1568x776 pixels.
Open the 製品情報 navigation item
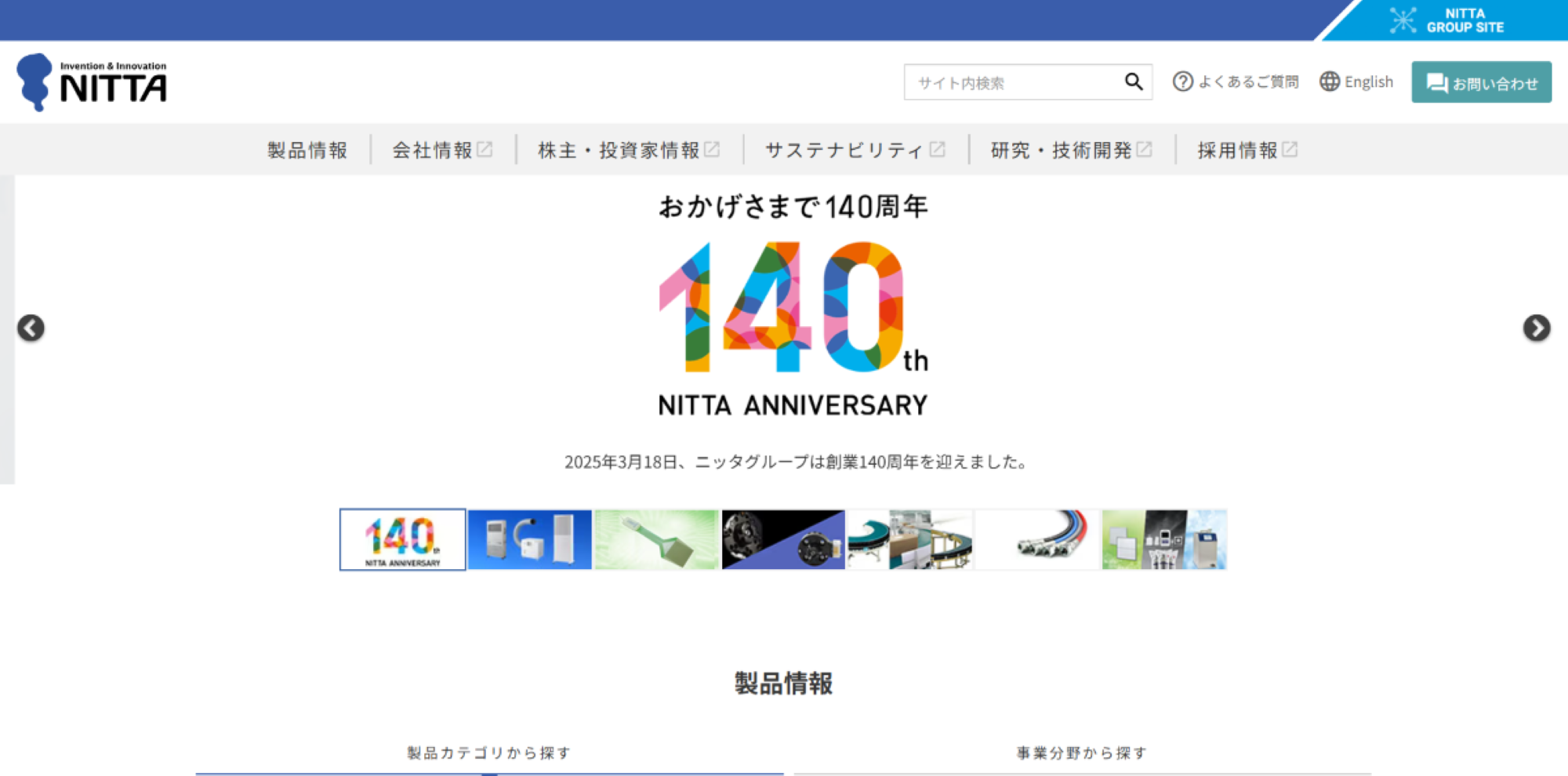[x=307, y=150]
